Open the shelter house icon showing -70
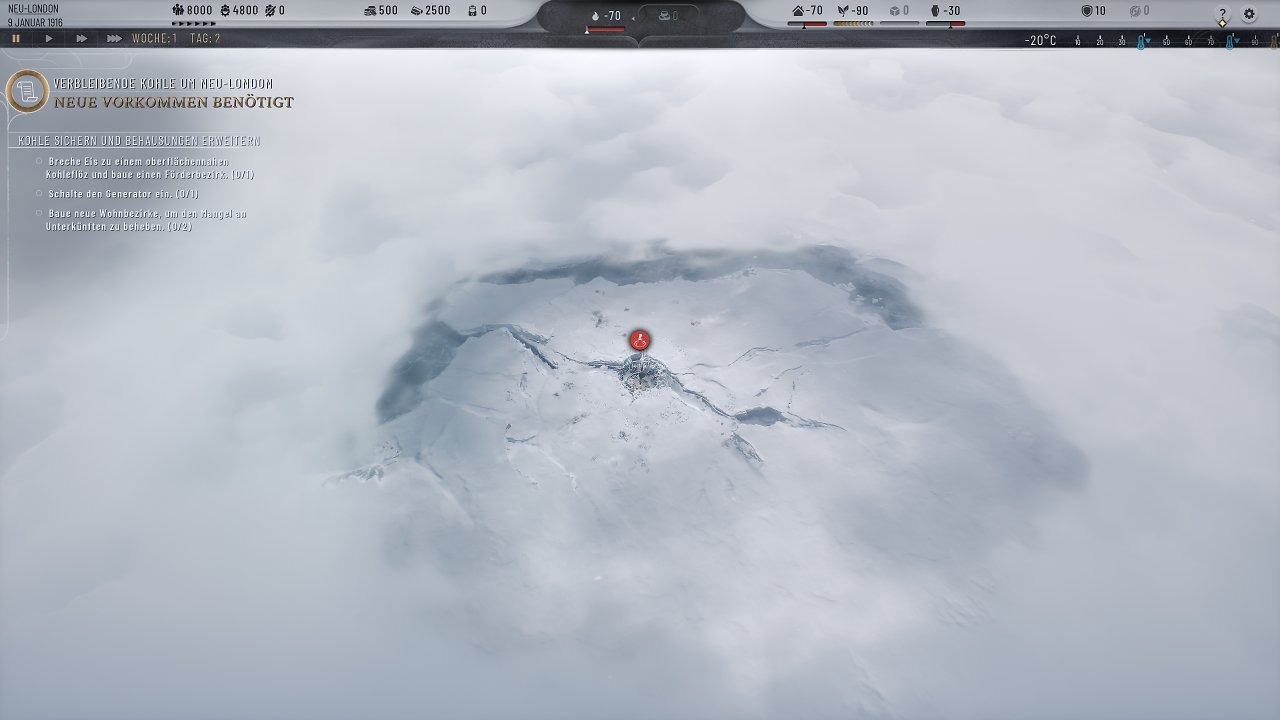Viewport: 1280px width, 720px height. pos(798,11)
